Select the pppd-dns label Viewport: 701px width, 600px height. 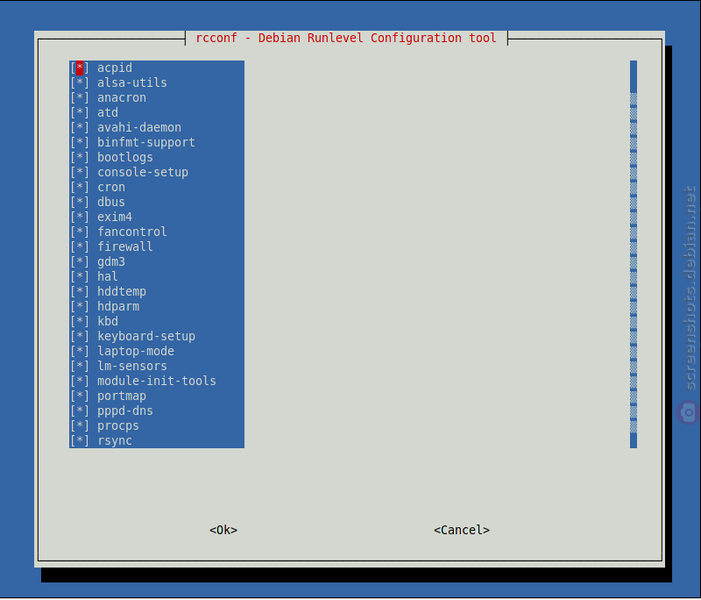[125, 411]
